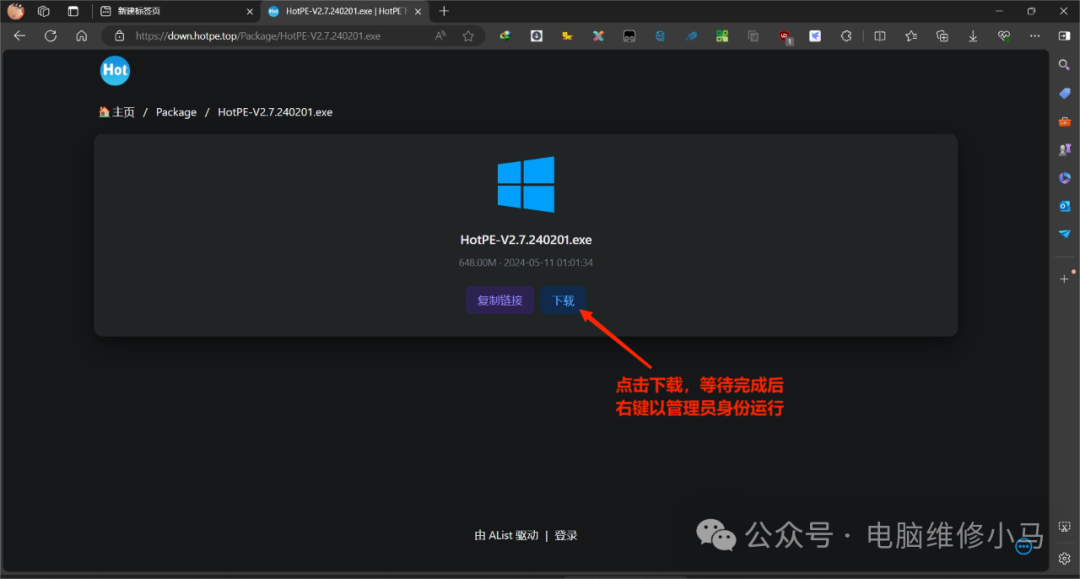Click the 复制链接 copy link button
Image resolution: width=1080 pixels, height=579 pixels.
pos(499,300)
